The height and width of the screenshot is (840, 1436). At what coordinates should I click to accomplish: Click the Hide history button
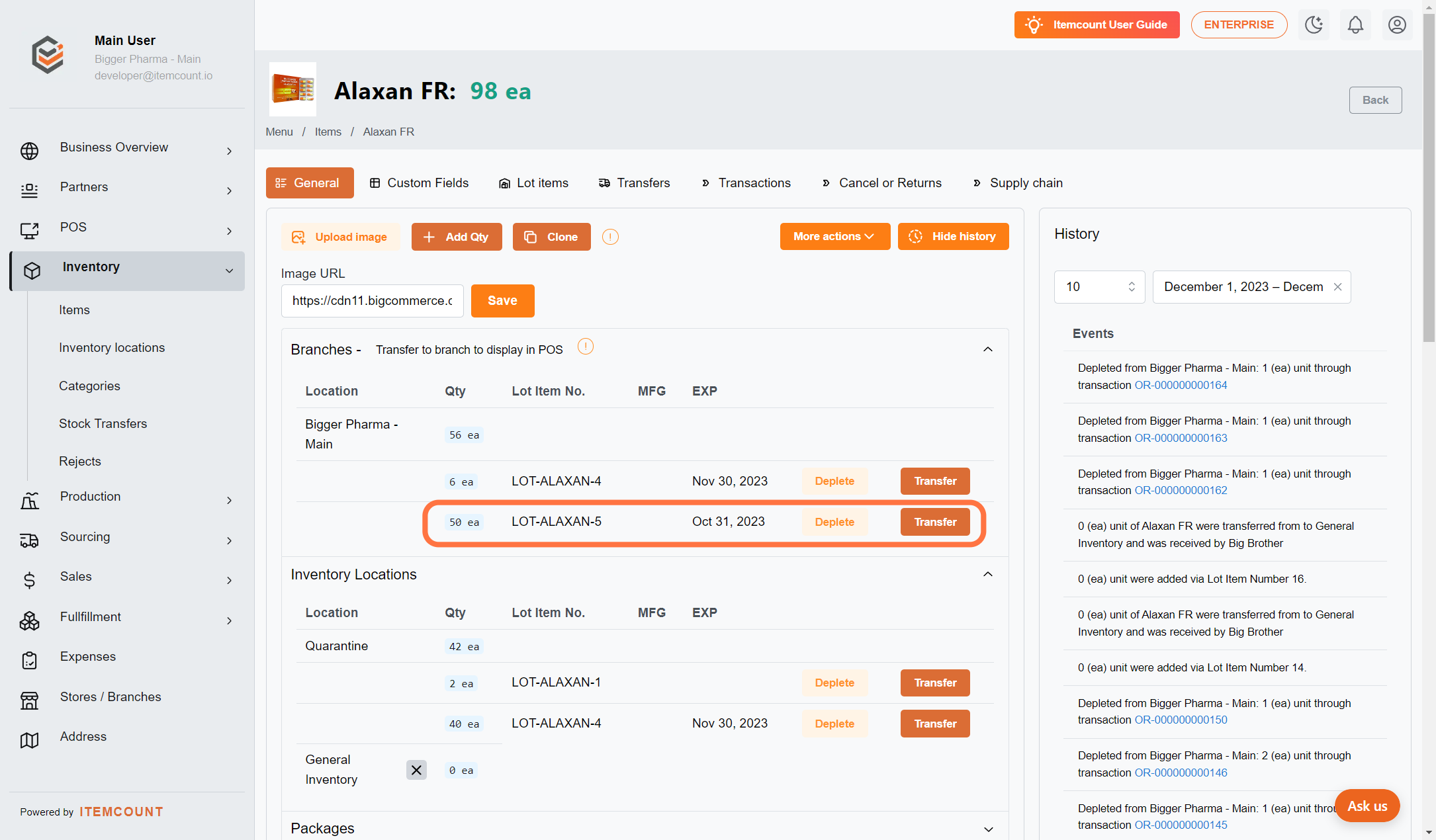pyautogui.click(x=953, y=237)
